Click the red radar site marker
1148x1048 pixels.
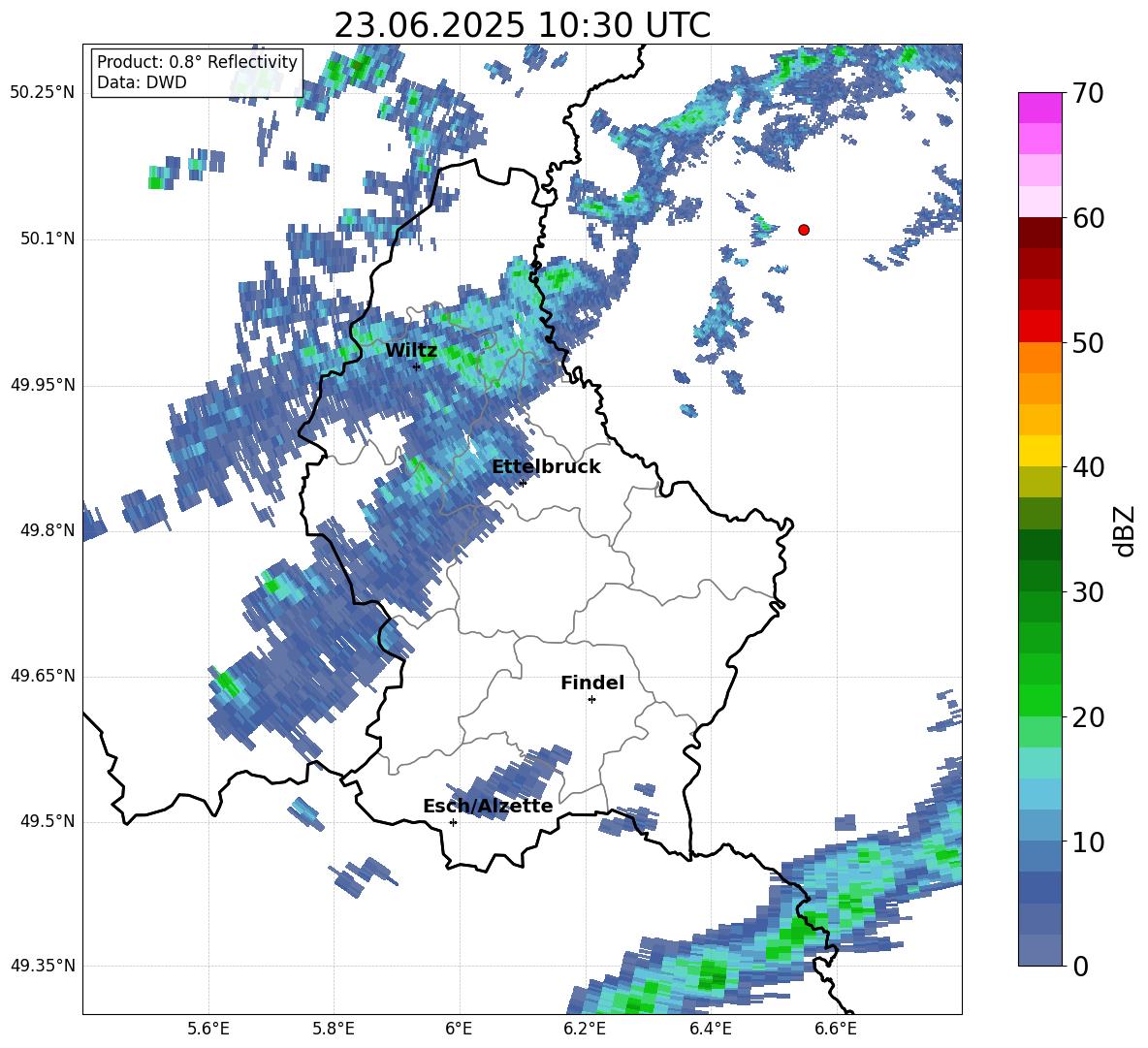coord(804,230)
